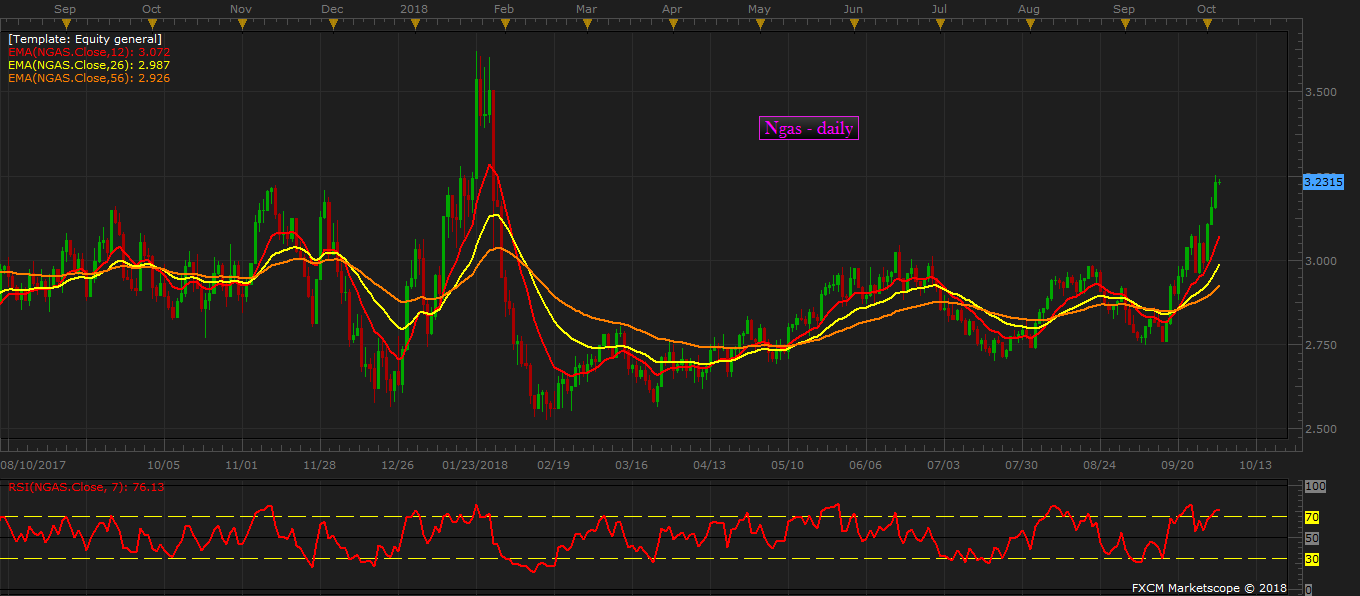
Task: Click the Nov month marker triangle
Action: click(240, 22)
